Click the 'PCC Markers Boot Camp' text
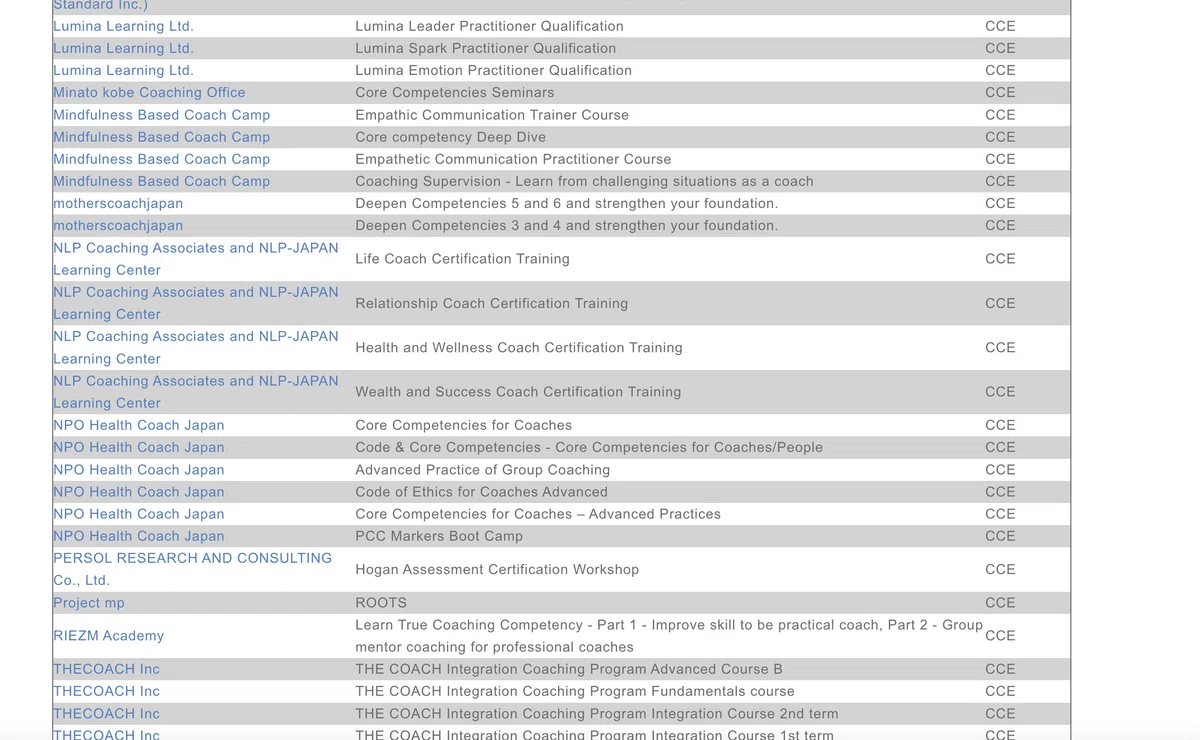Screen dimensions: 1200x740 coord(439,536)
